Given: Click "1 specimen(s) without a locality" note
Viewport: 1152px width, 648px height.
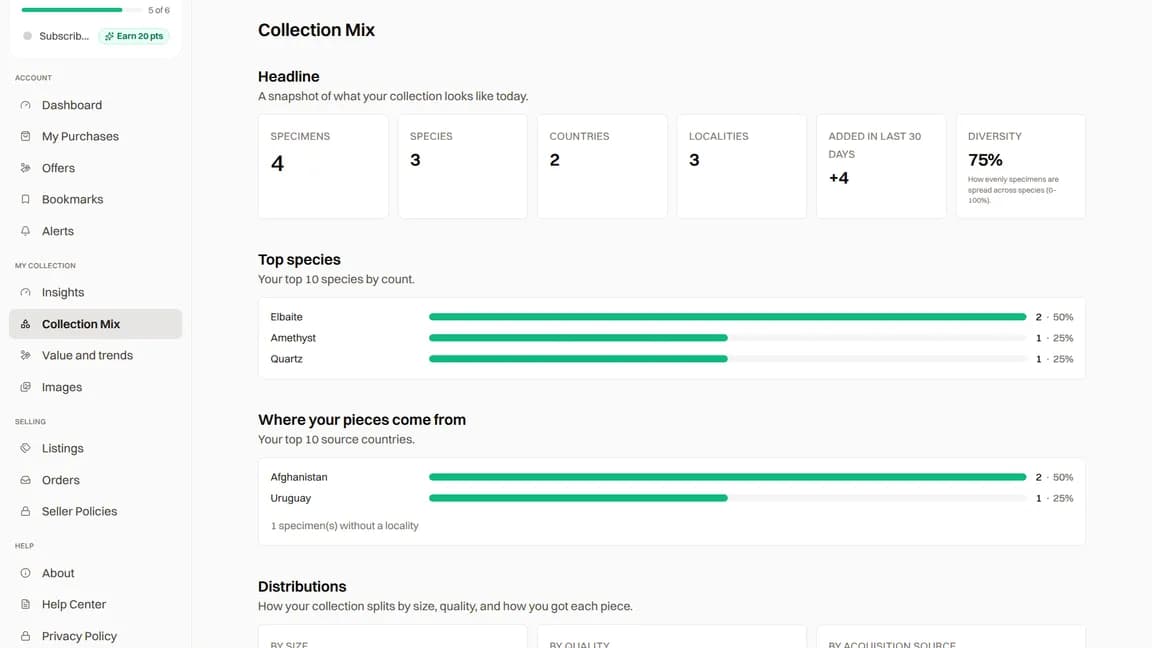Looking at the screenshot, I should click(x=345, y=525).
